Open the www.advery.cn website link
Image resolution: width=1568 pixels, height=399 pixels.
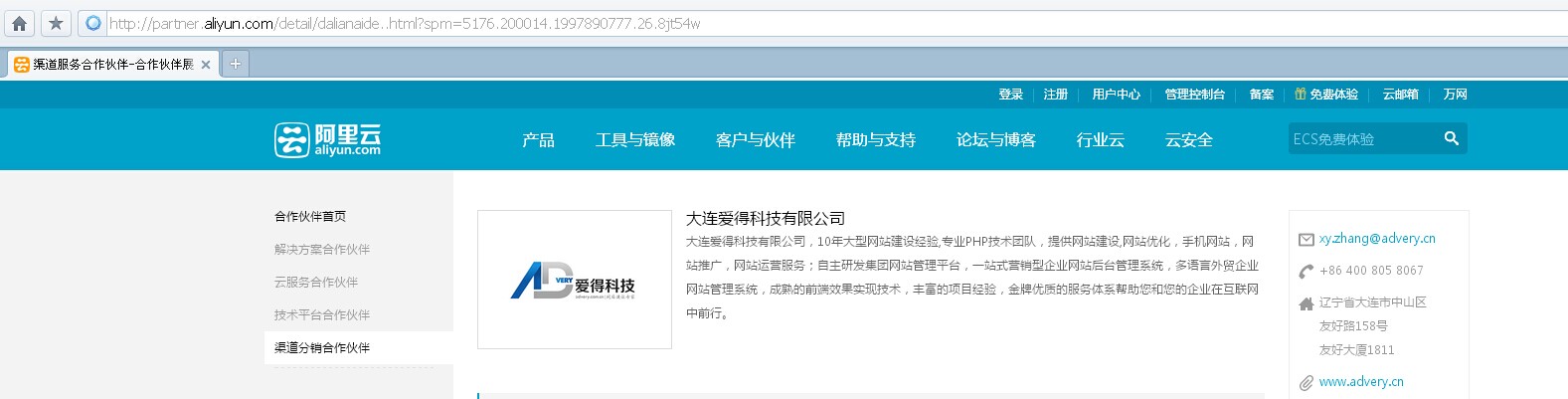[1360, 382]
